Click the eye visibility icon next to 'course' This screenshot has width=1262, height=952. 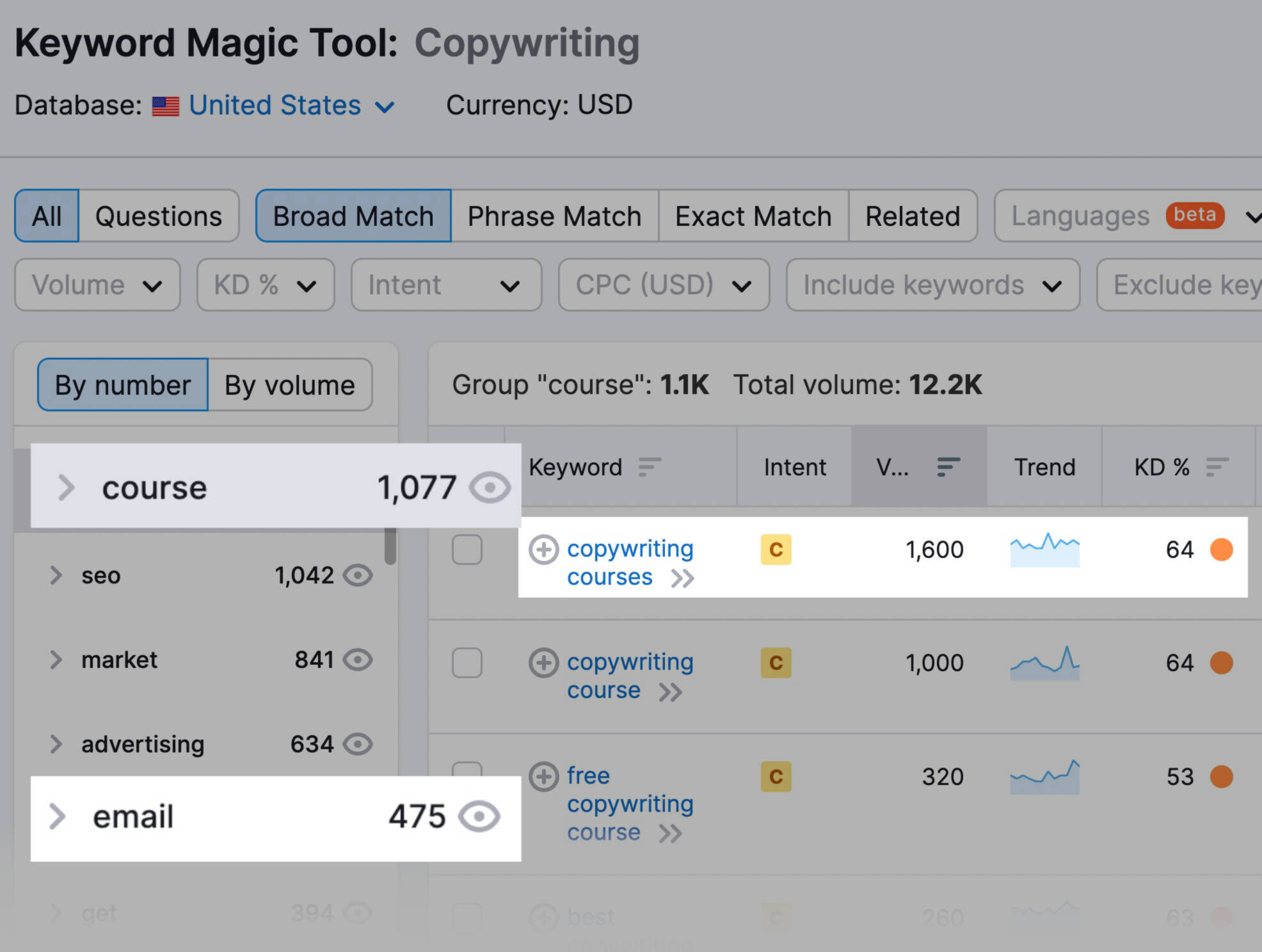[x=489, y=488]
